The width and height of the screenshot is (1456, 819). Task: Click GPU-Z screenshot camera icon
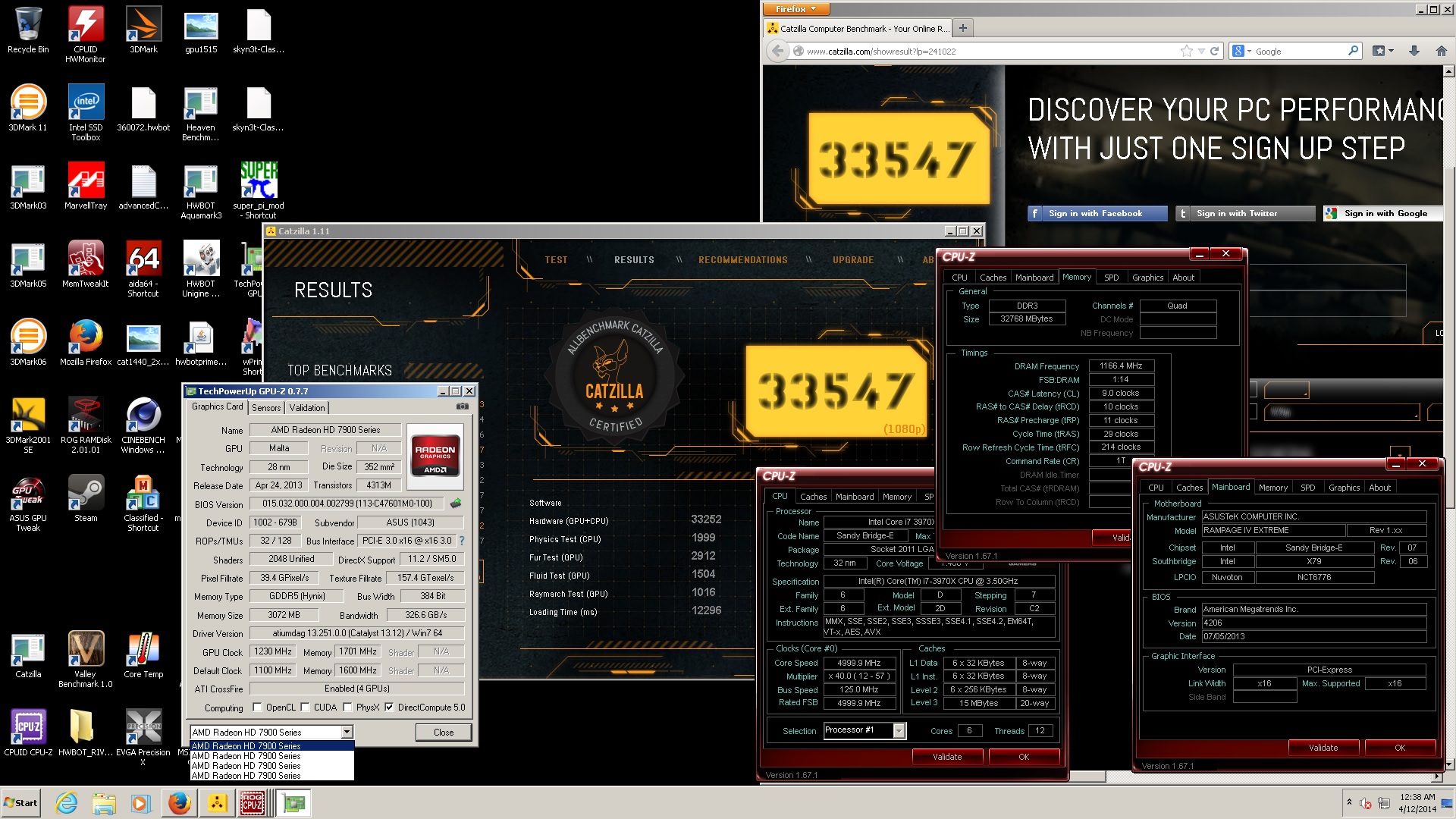(x=462, y=407)
